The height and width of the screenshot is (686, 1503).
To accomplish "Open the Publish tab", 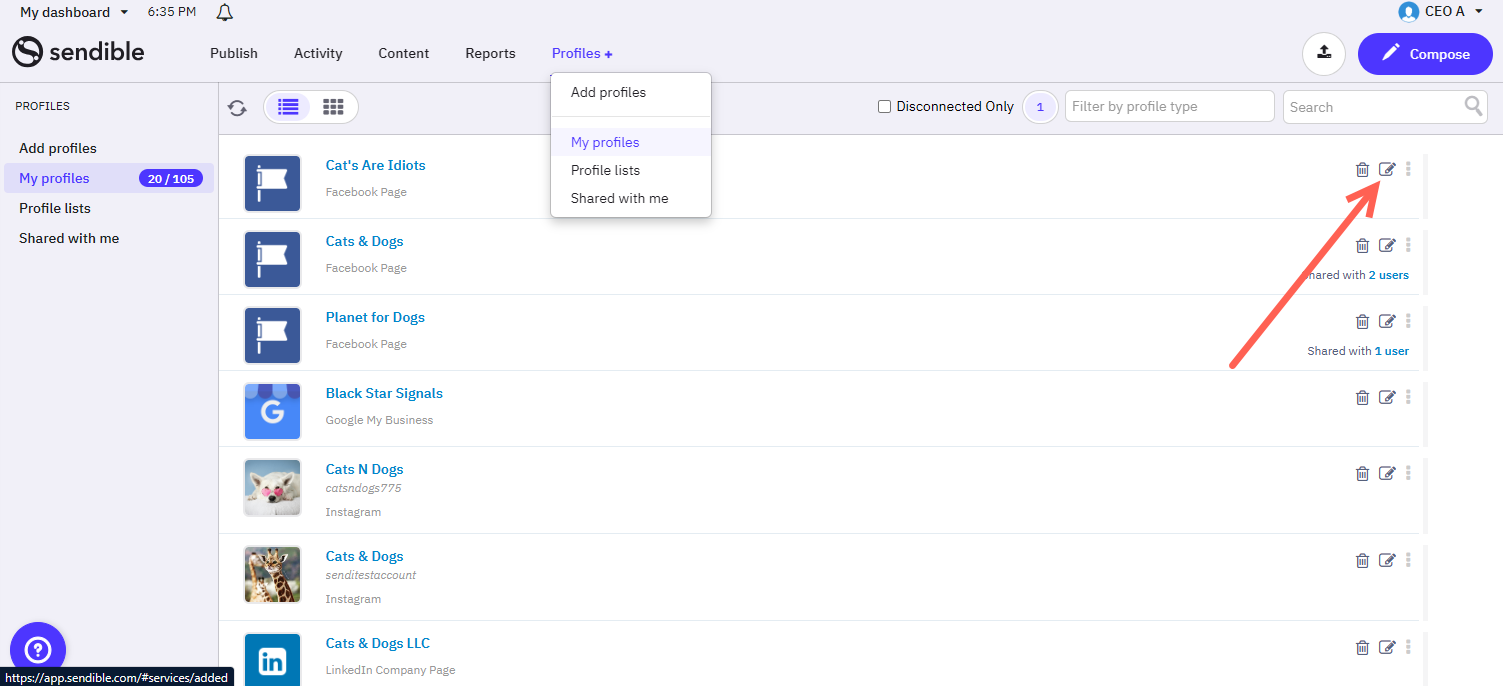I will (234, 53).
